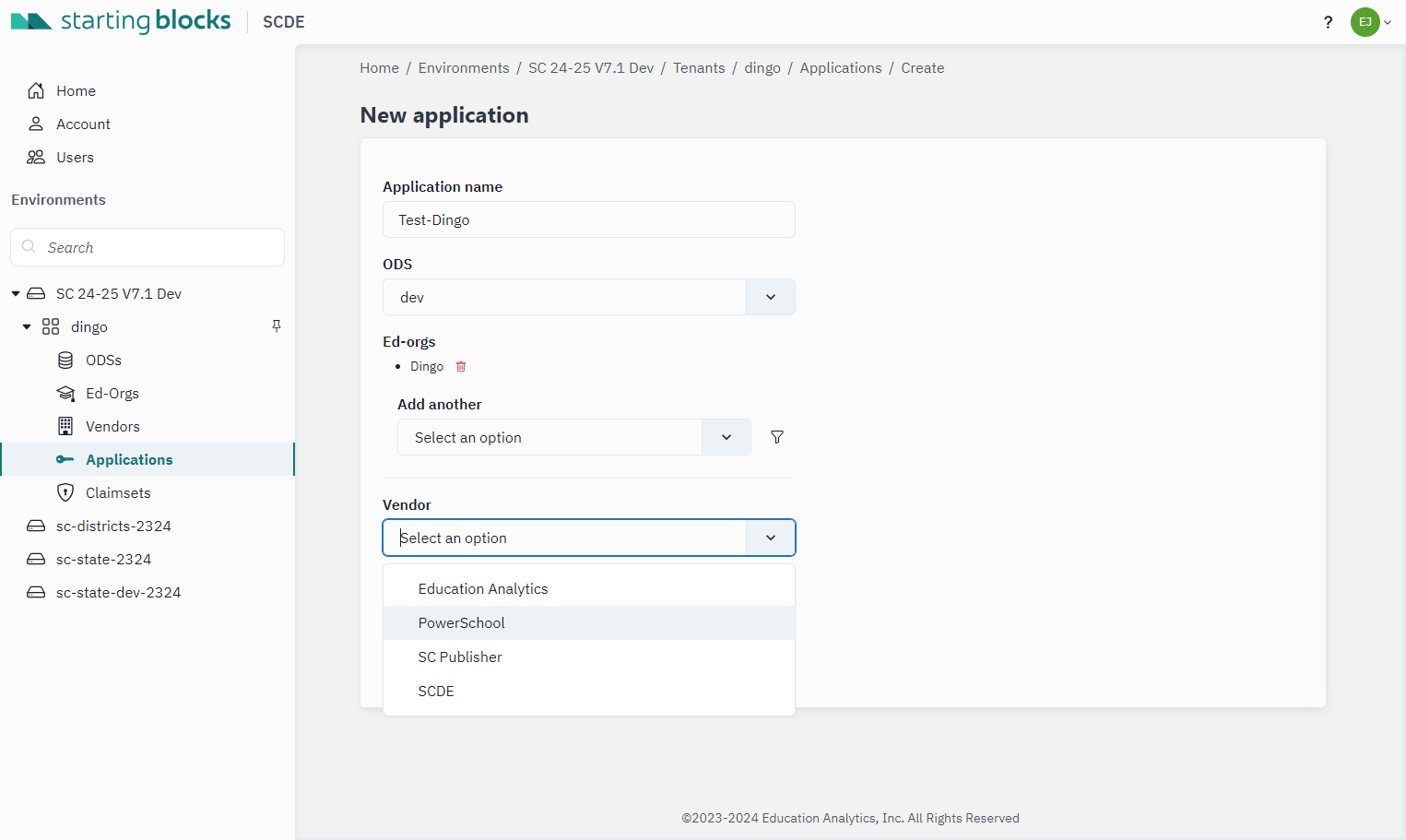Click the search magnifier icon
This screenshot has height=840, width=1406.
(29, 246)
